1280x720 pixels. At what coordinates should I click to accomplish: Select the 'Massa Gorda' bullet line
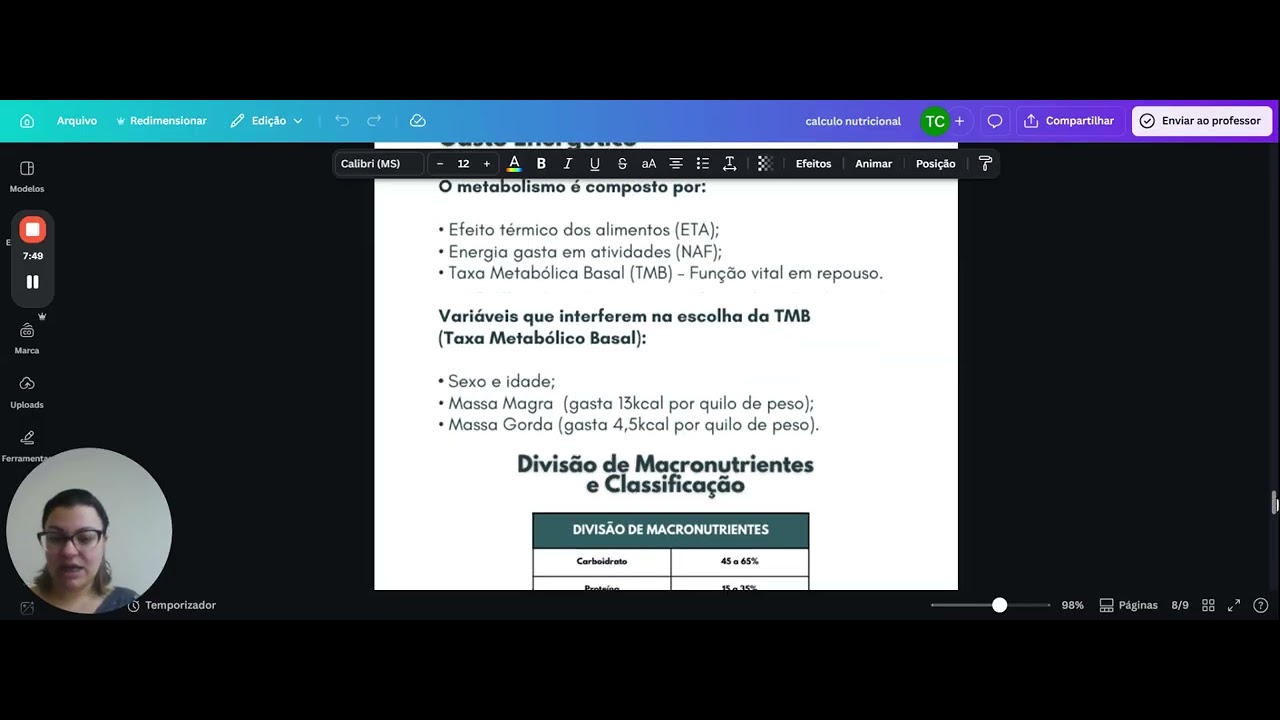click(x=628, y=425)
